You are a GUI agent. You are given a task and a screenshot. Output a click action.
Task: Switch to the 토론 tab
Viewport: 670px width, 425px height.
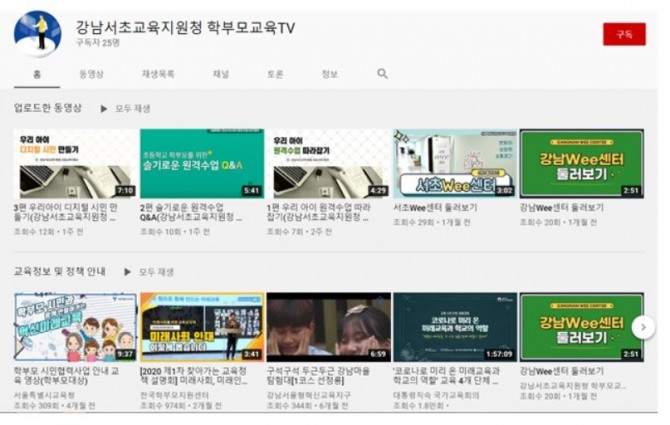[x=275, y=74]
